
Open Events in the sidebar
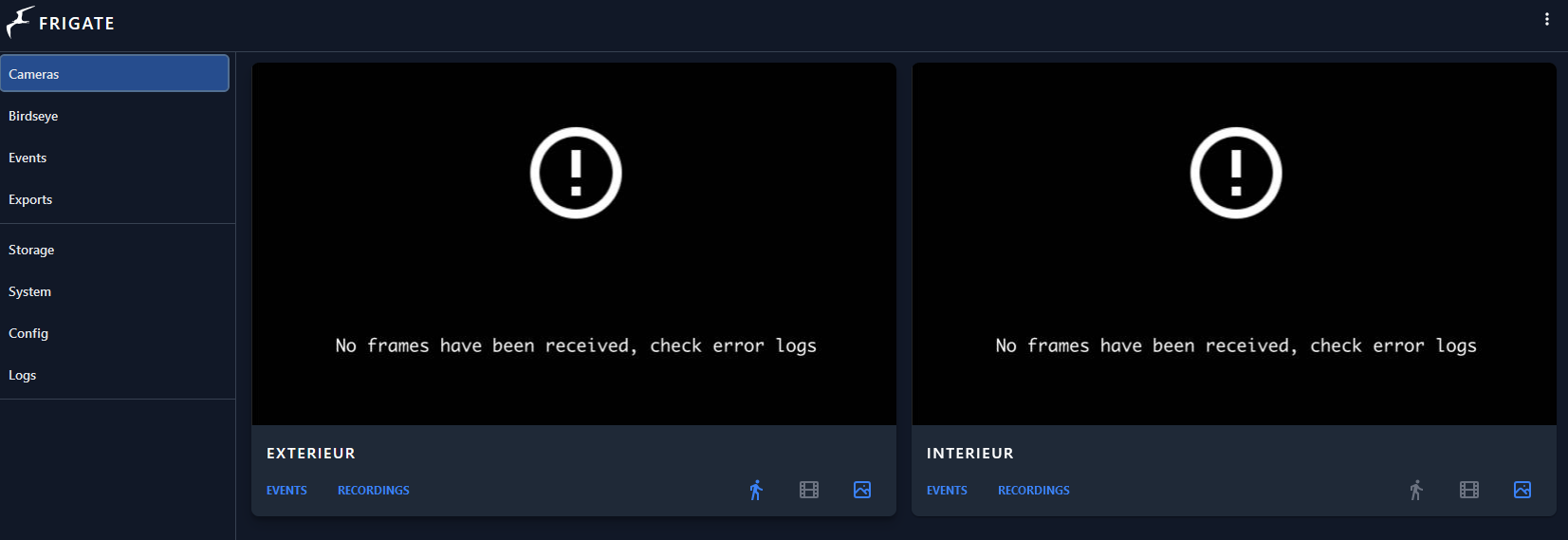coord(28,158)
